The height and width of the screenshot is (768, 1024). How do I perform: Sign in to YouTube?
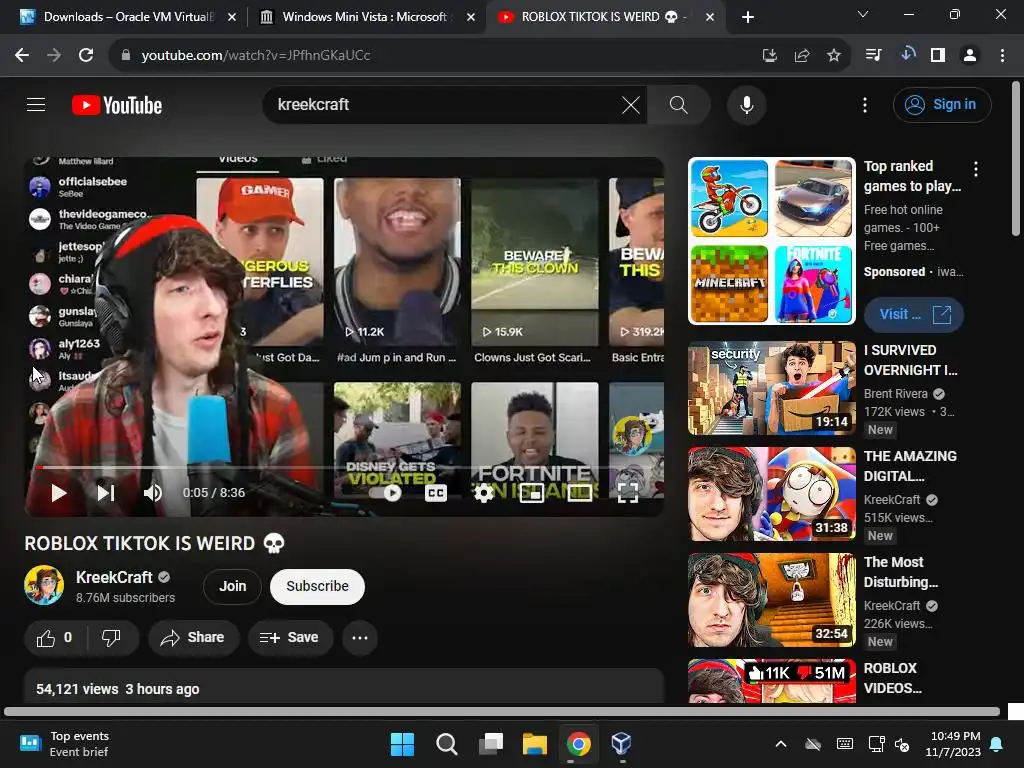942,104
